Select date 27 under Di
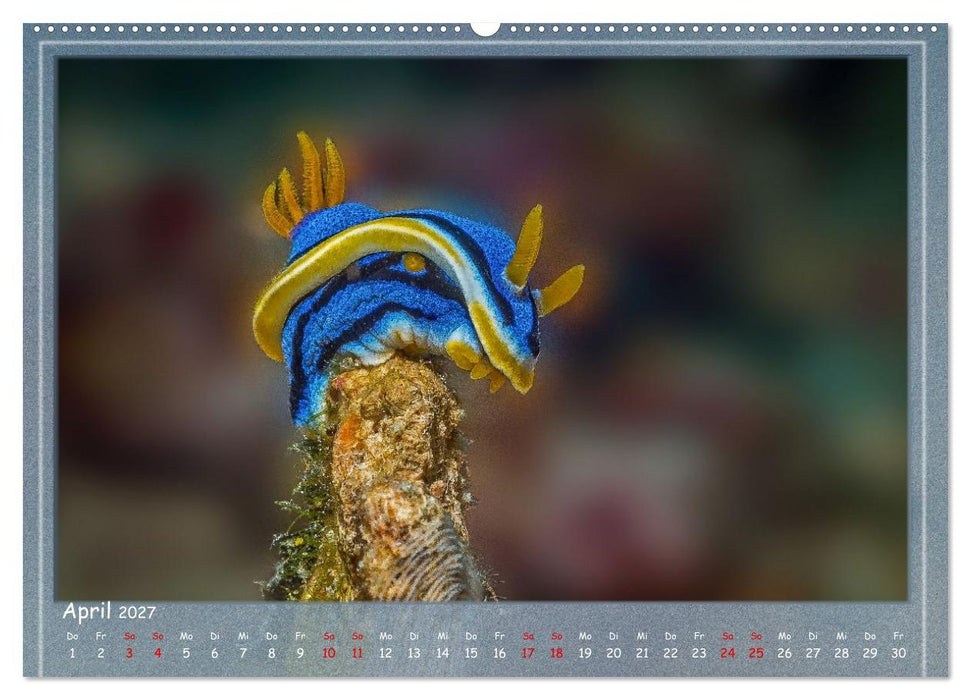 click(x=813, y=653)
